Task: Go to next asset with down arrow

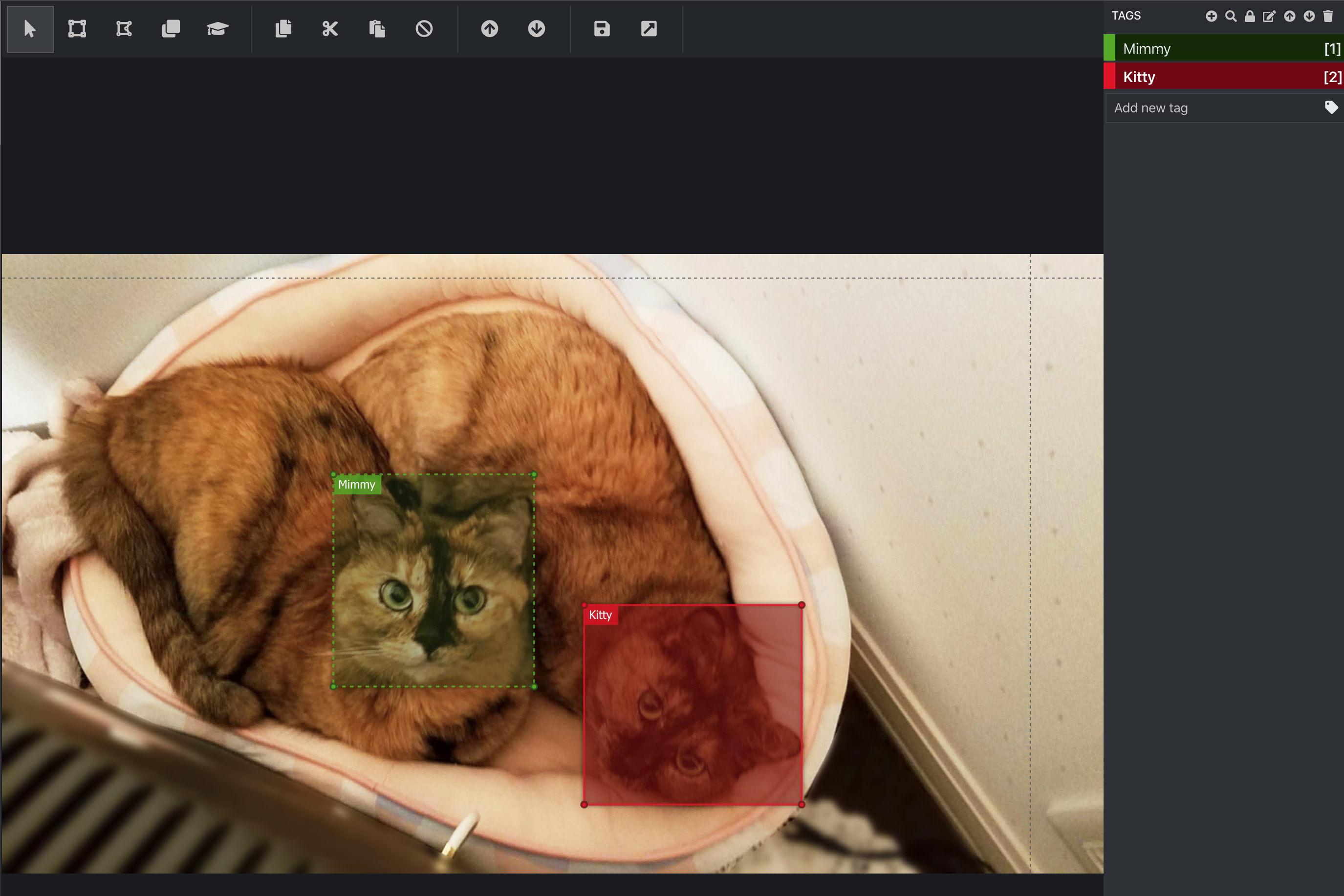Action: [x=536, y=28]
